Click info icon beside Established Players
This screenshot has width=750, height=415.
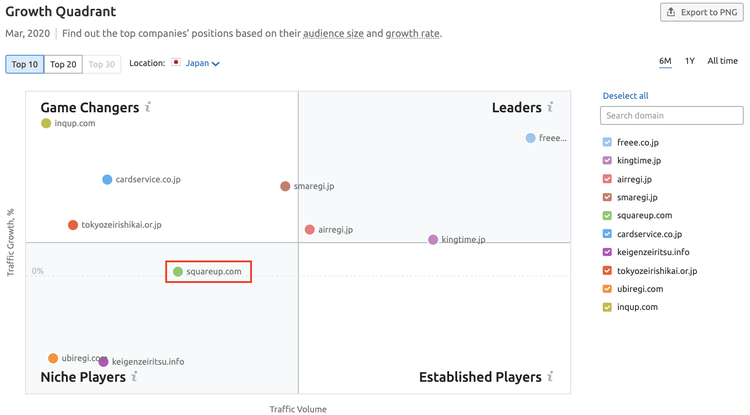551,376
